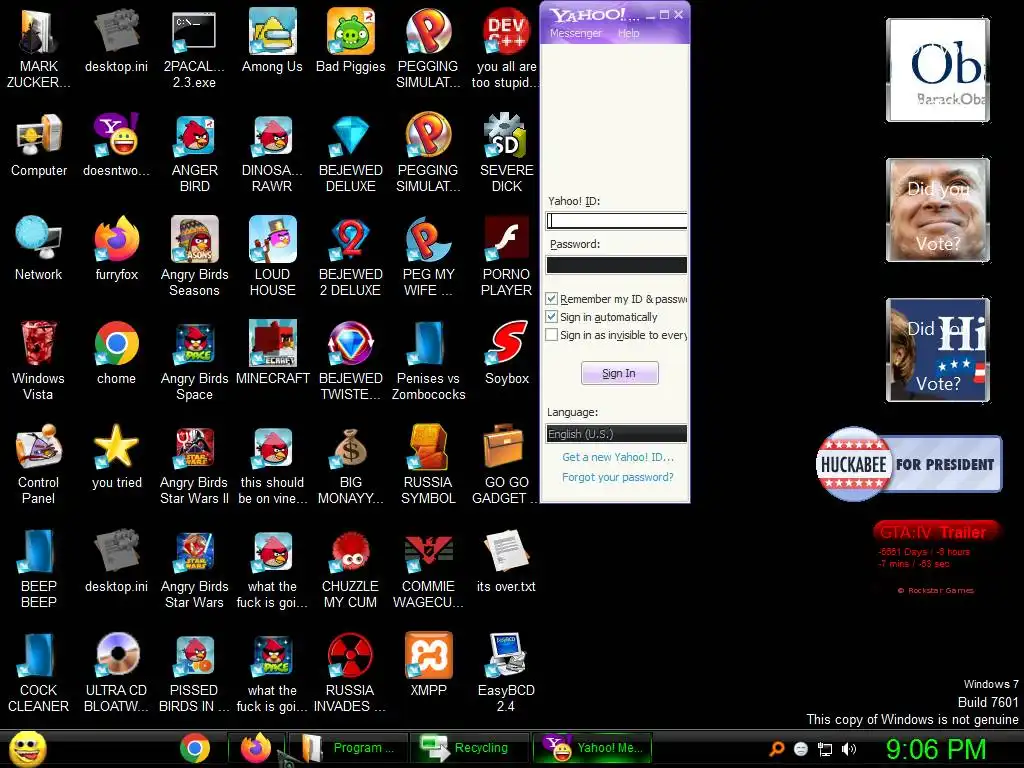1024x768 pixels.
Task: Focus the Yahoo! ID text field
Action: point(616,221)
